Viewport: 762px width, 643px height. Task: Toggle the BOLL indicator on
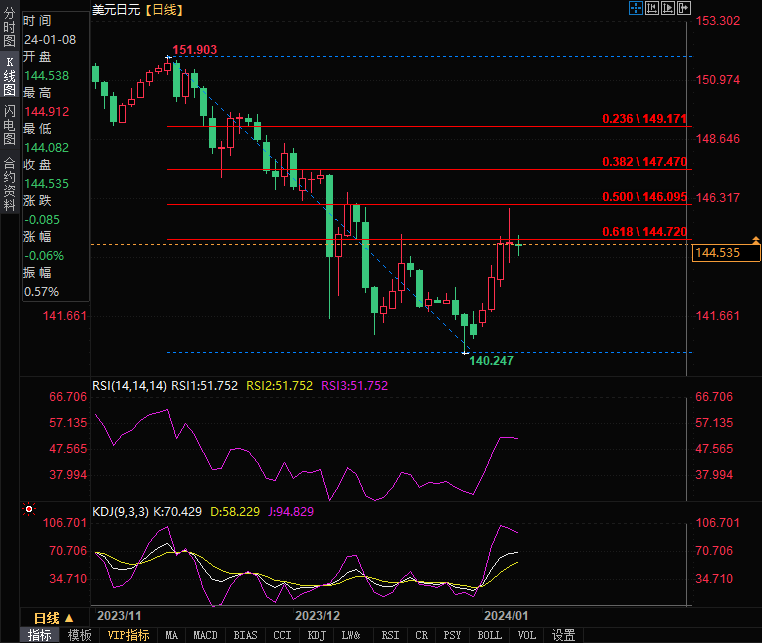pos(489,635)
